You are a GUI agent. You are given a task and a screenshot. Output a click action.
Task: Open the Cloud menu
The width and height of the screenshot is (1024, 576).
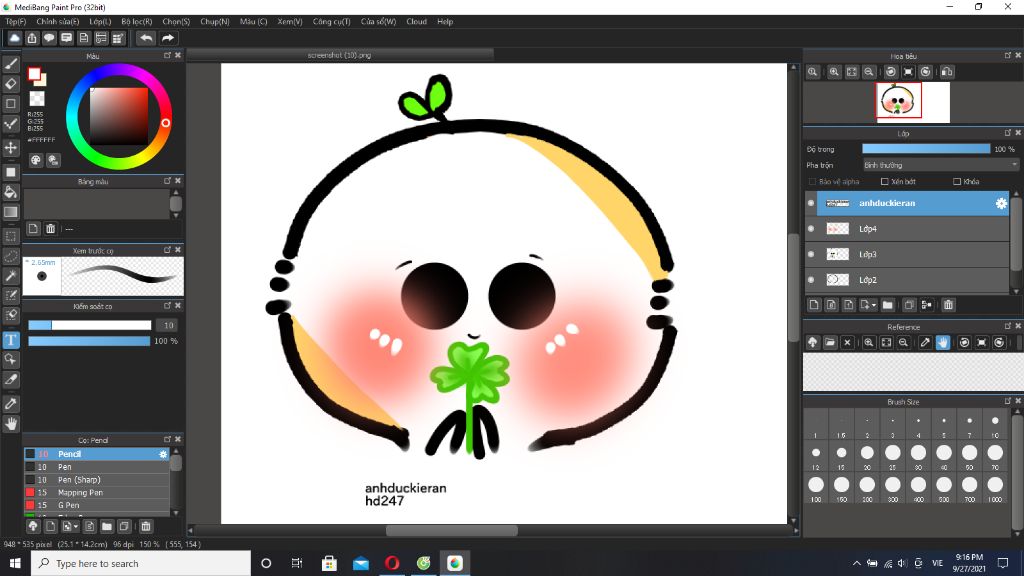coord(416,22)
